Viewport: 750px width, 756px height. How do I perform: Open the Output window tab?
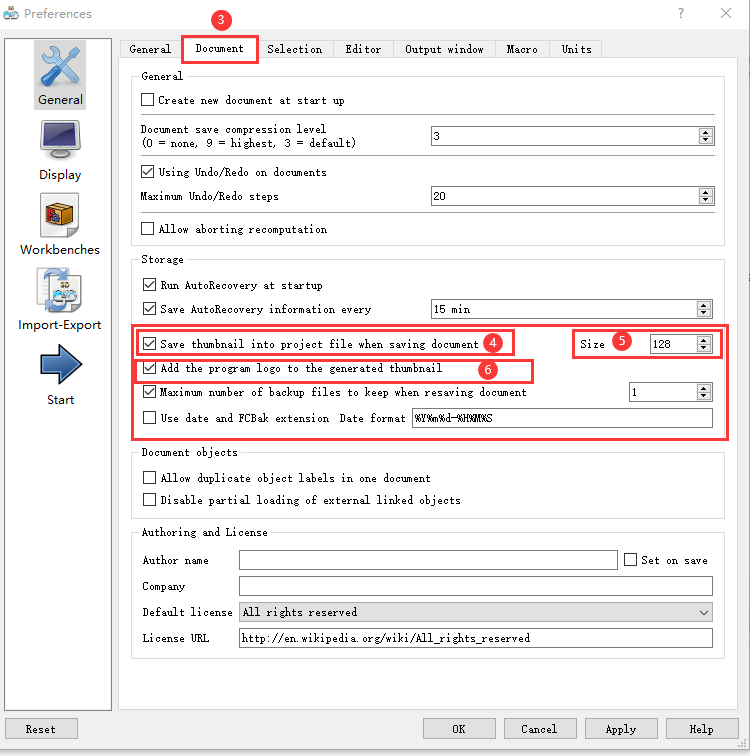444,49
